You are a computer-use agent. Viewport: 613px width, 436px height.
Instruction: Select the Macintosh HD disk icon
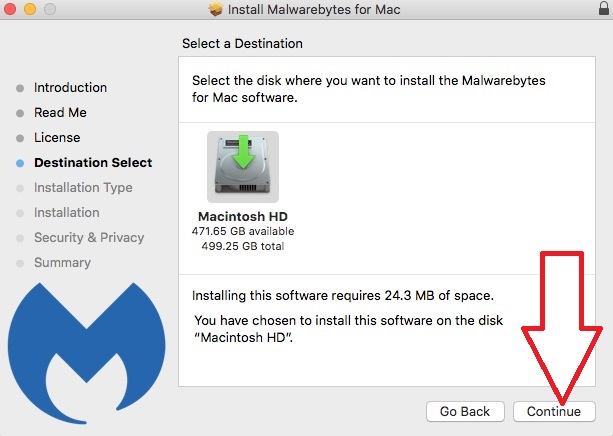243,167
